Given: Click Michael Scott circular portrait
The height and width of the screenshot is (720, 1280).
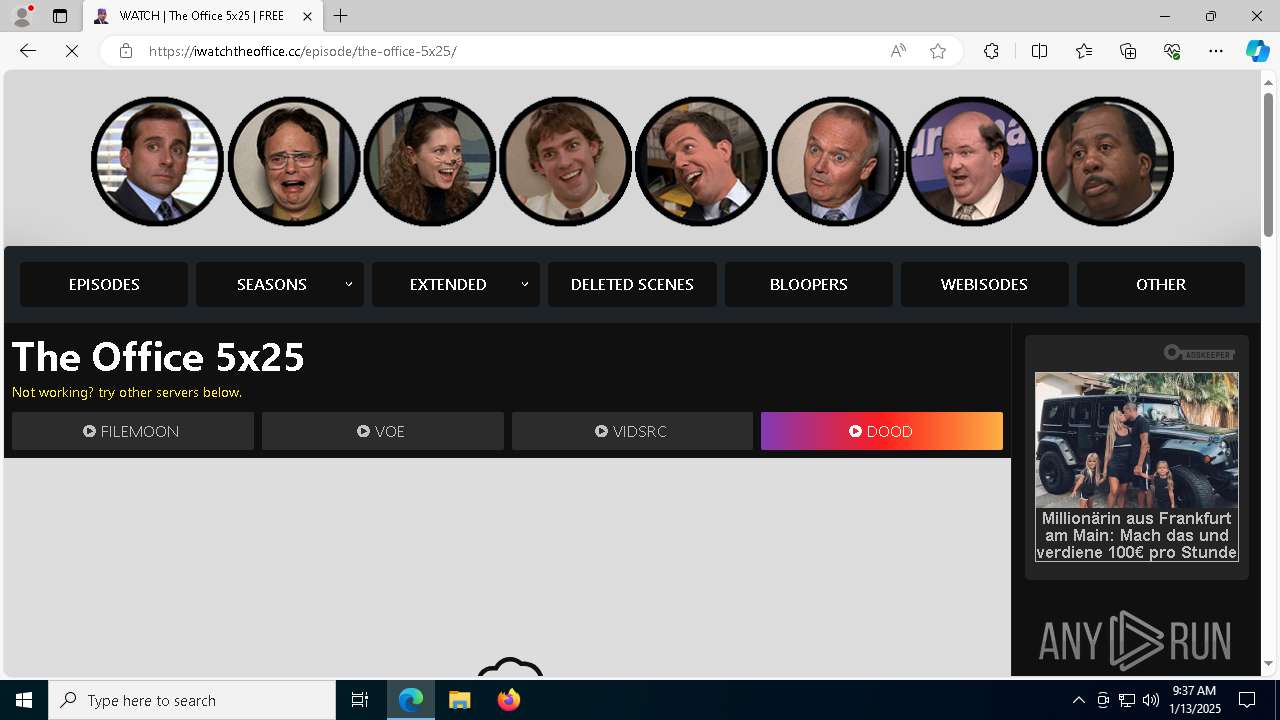Looking at the screenshot, I should (x=158, y=161).
